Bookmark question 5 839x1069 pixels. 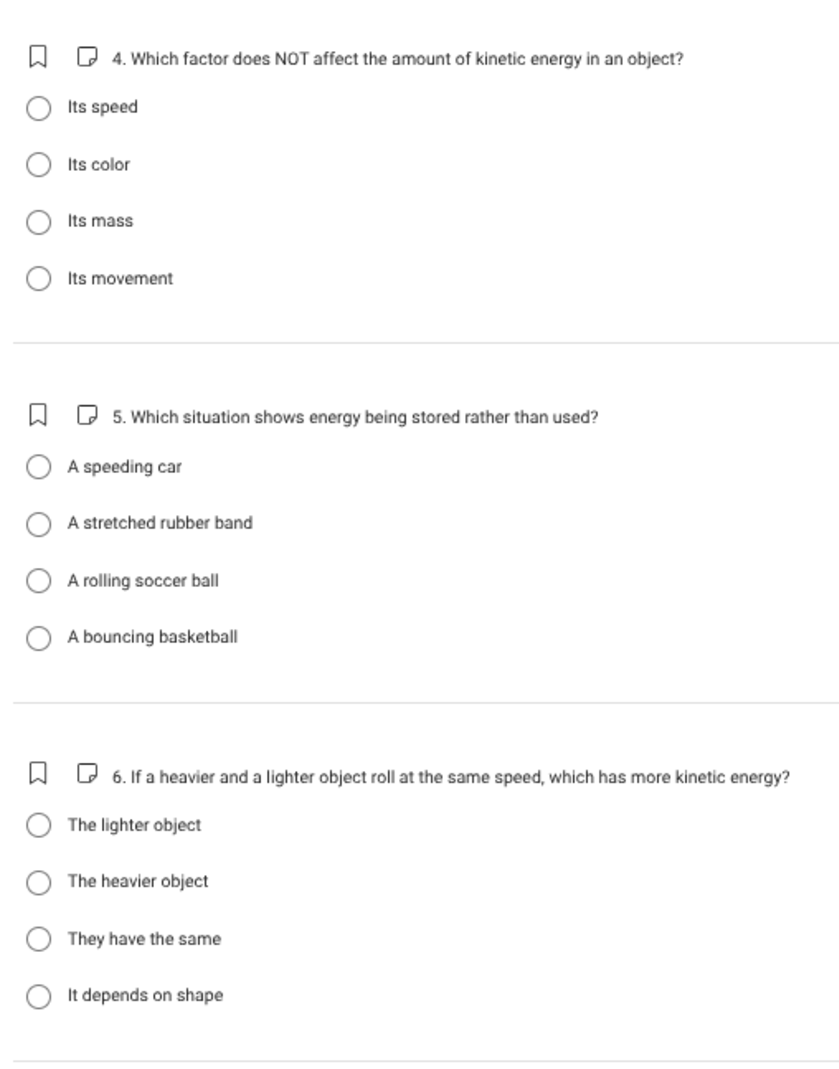coord(37,415)
